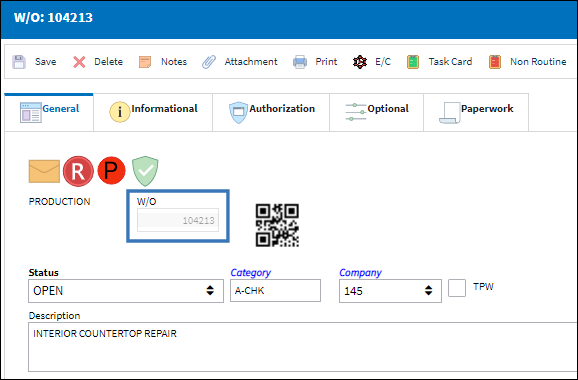Screen dimensions: 578x380
Task: Click the printer Print icon
Action: pos(300,62)
